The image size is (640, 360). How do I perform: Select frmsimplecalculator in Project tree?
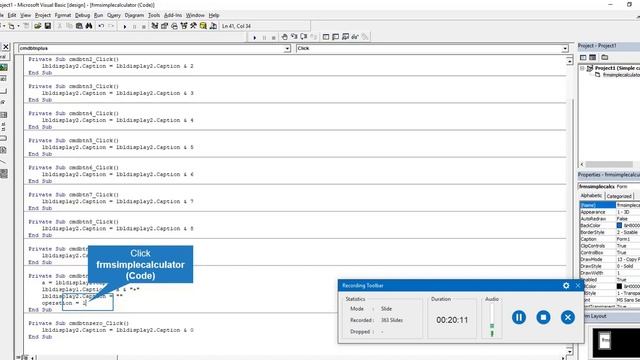(x=620, y=75)
